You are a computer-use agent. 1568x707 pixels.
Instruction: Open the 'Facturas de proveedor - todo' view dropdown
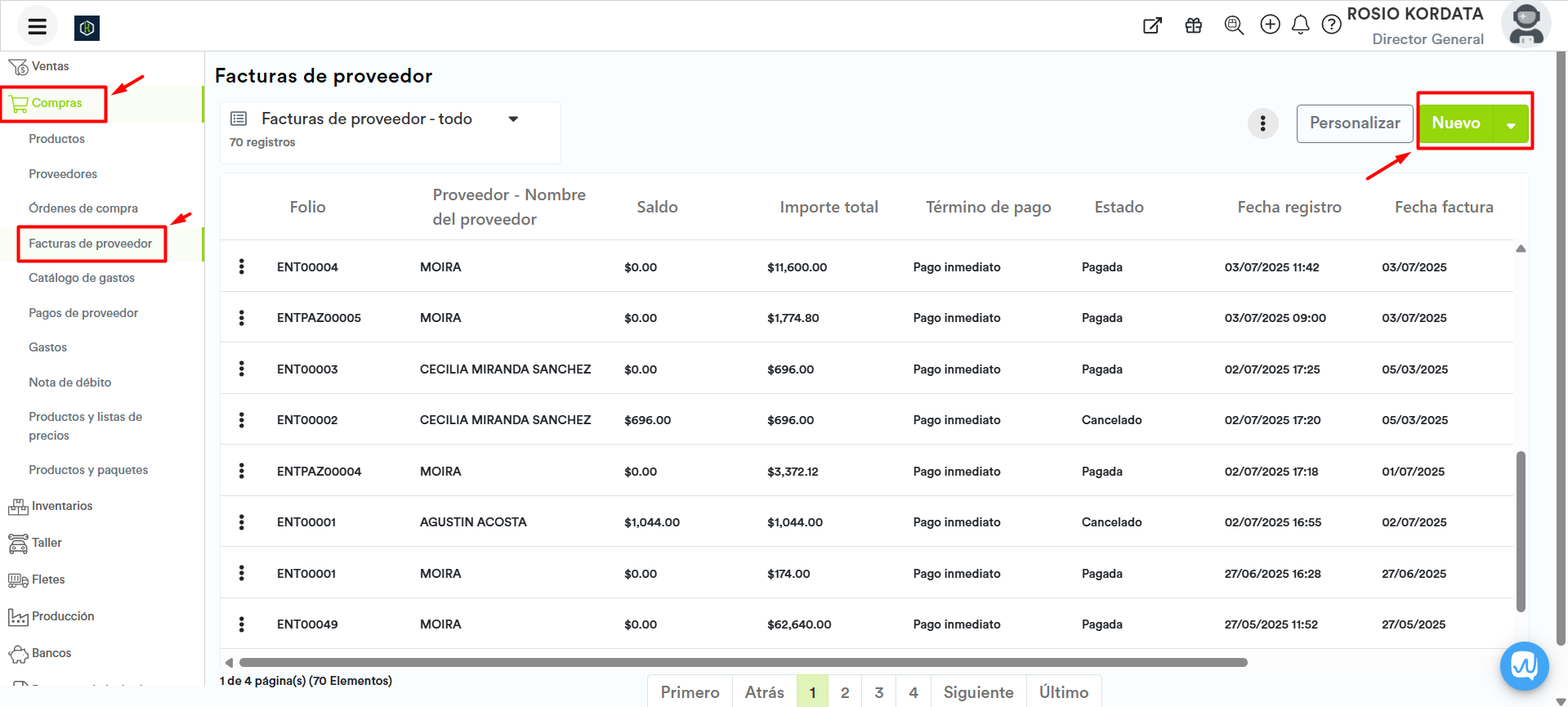point(513,119)
